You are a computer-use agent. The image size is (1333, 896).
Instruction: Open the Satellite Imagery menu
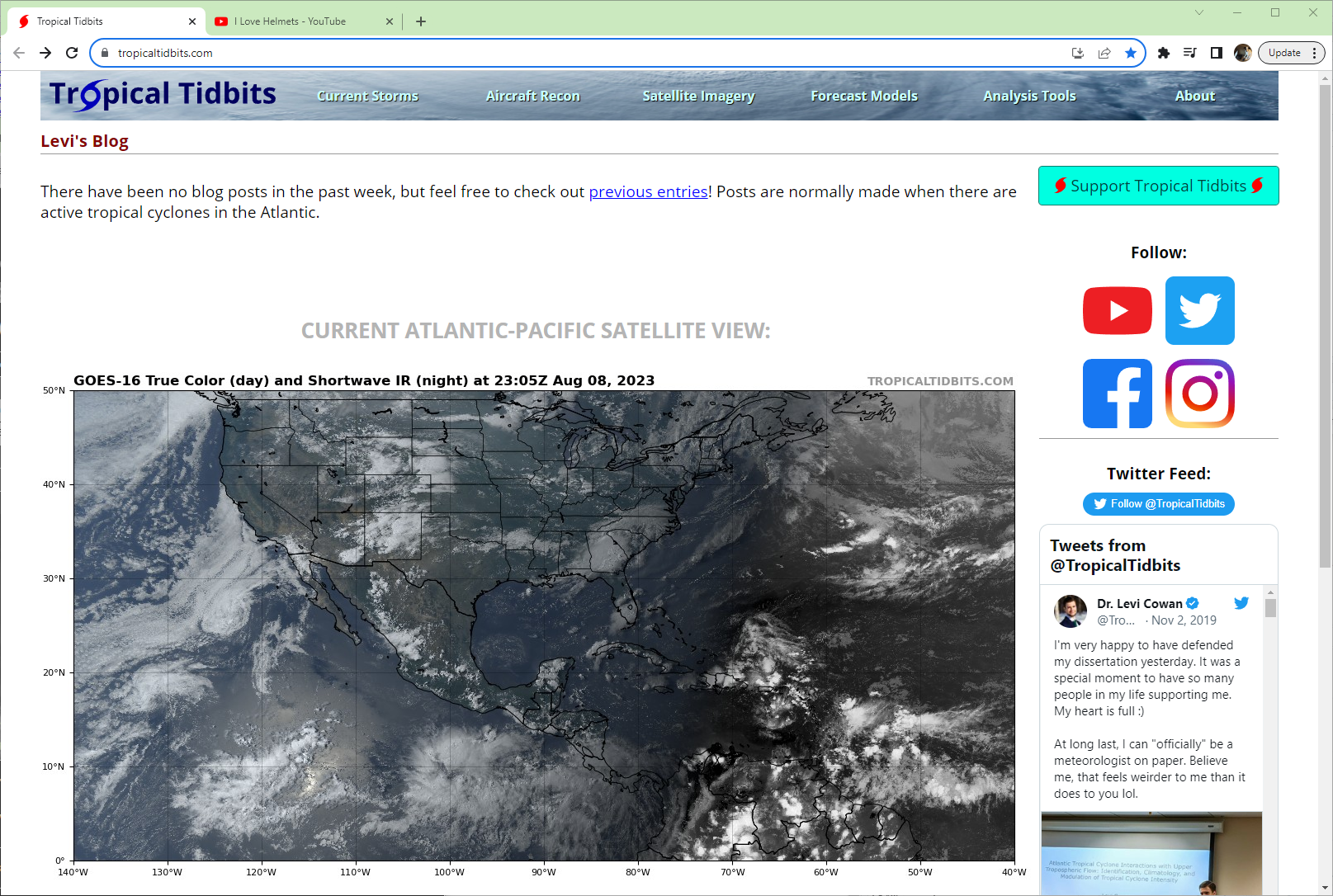[698, 96]
